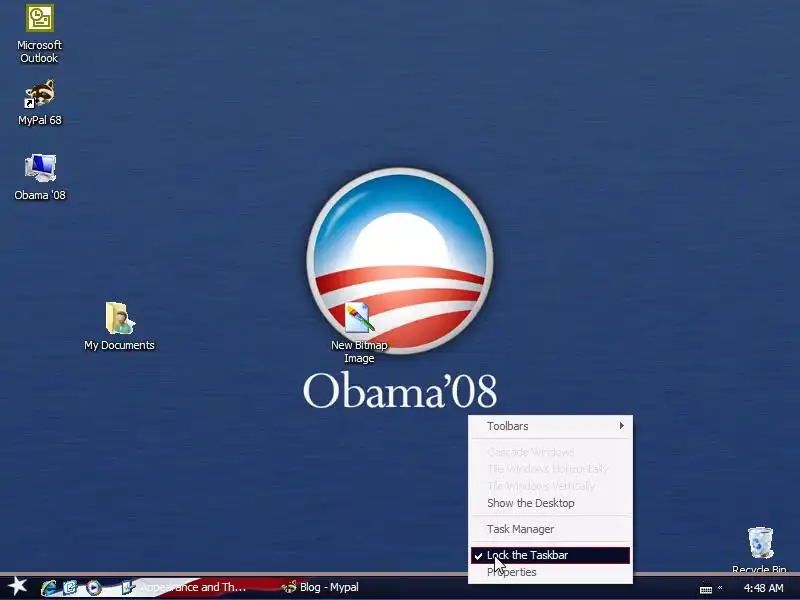Launch Internet Explorer from quick launch

(48, 587)
